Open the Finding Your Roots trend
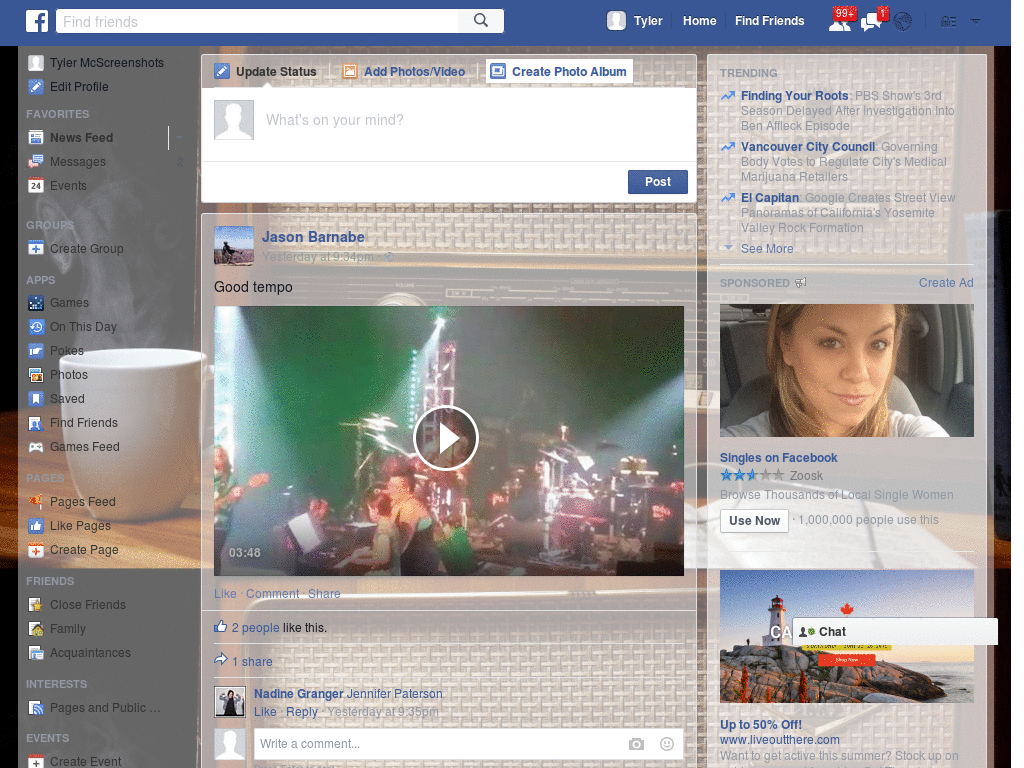Image resolution: width=1024 pixels, height=768 pixels. point(794,96)
